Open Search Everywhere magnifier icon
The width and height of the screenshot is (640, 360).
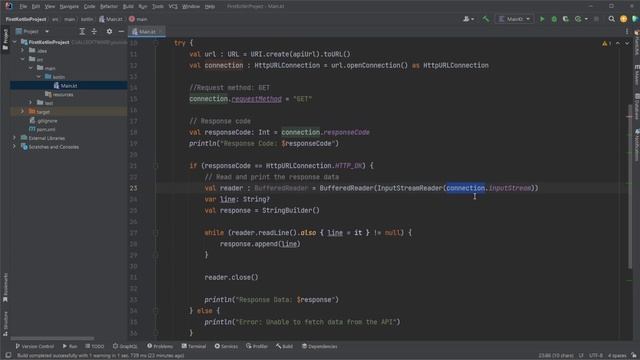tap(611, 19)
